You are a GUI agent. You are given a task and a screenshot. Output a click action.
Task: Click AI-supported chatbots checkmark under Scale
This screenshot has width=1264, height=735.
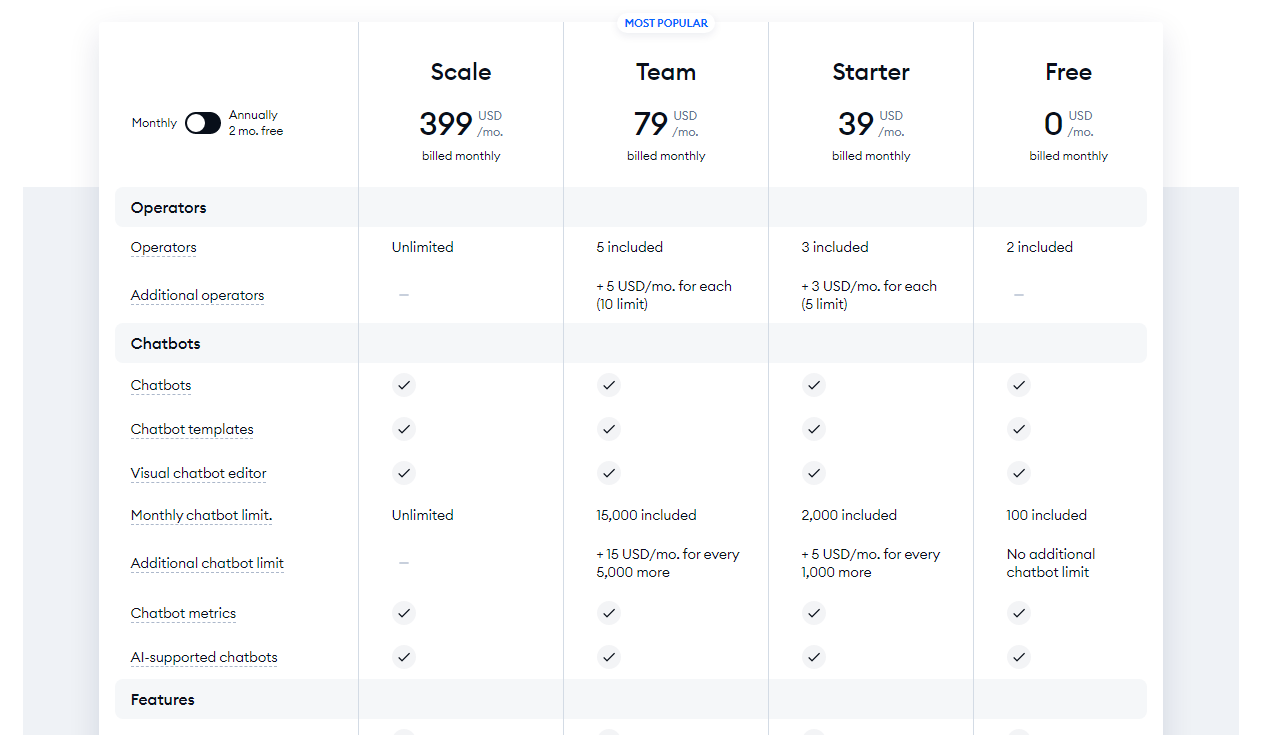click(x=403, y=657)
